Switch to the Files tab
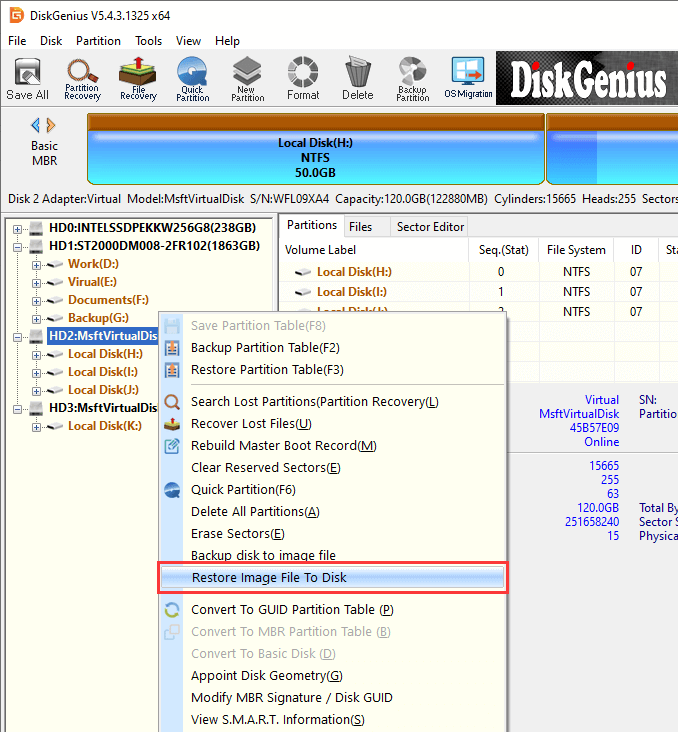The image size is (678, 732). click(x=360, y=227)
